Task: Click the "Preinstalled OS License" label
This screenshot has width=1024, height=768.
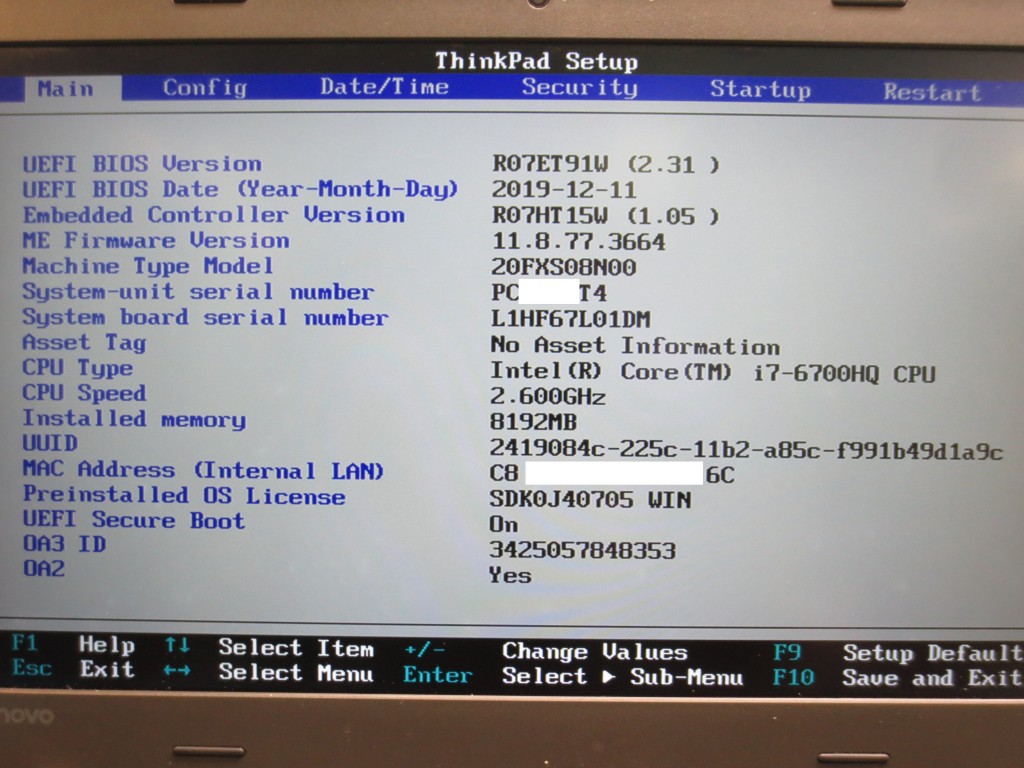Action: (184, 495)
